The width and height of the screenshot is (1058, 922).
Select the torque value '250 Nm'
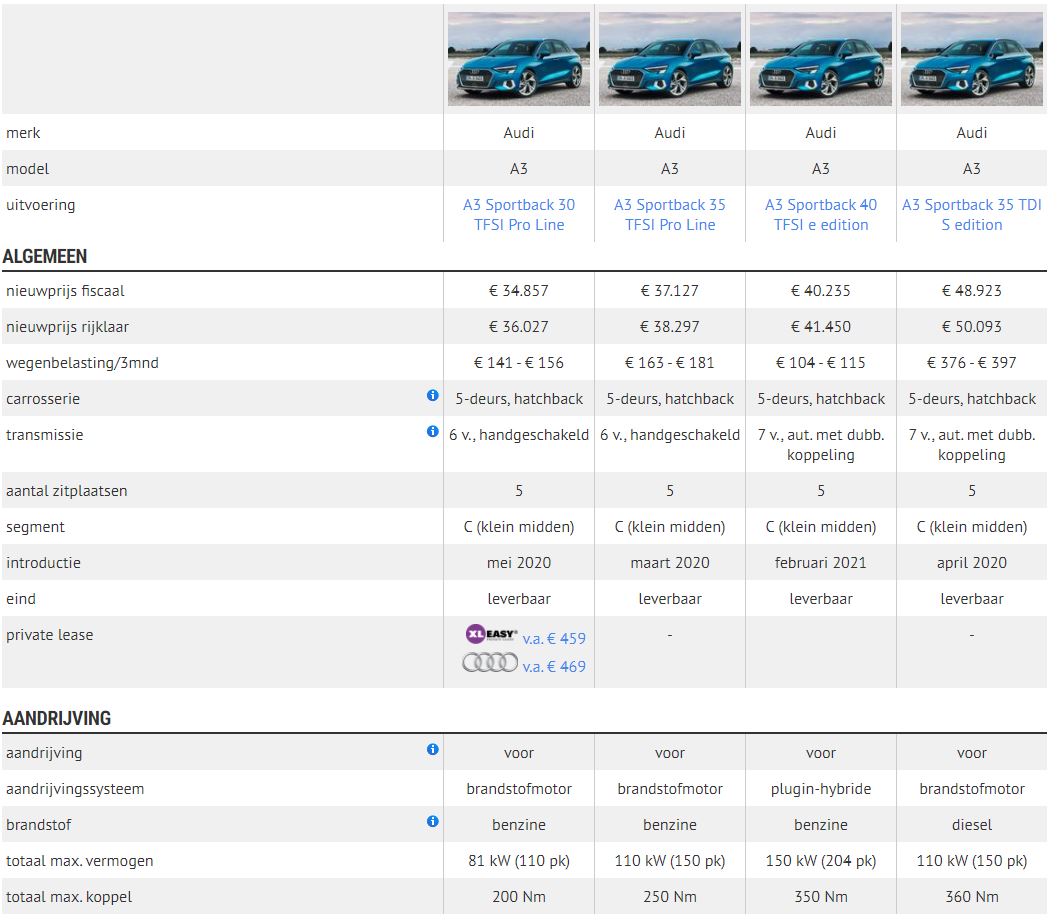point(670,897)
